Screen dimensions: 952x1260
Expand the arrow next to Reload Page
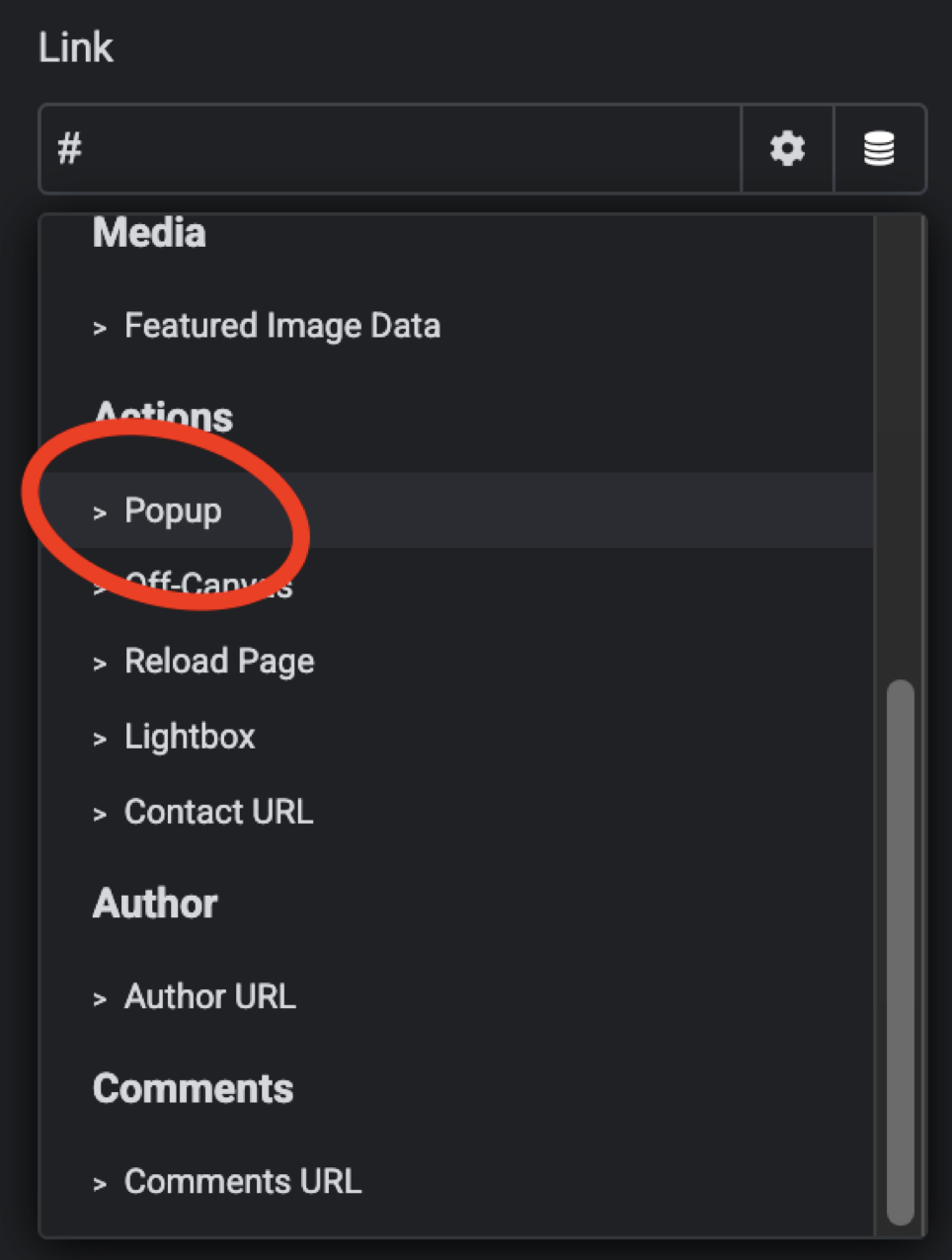point(100,664)
